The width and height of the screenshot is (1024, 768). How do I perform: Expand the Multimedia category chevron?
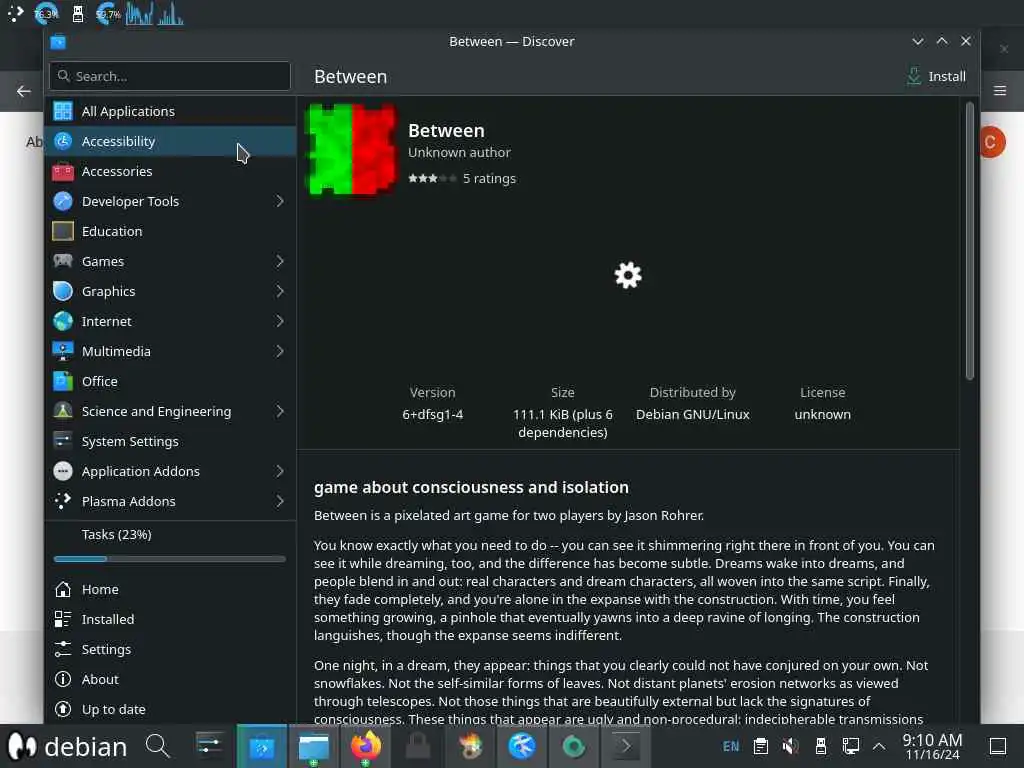[280, 351]
